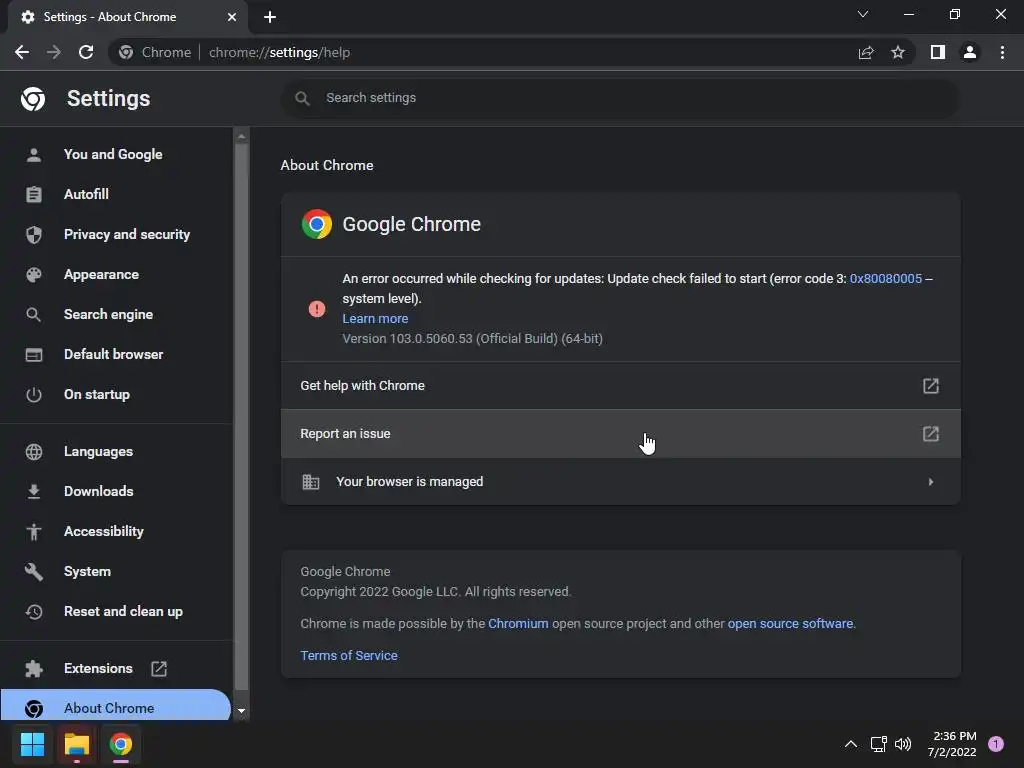The image size is (1024, 768).
Task: Click the On startup power icon
Action: tap(34, 394)
